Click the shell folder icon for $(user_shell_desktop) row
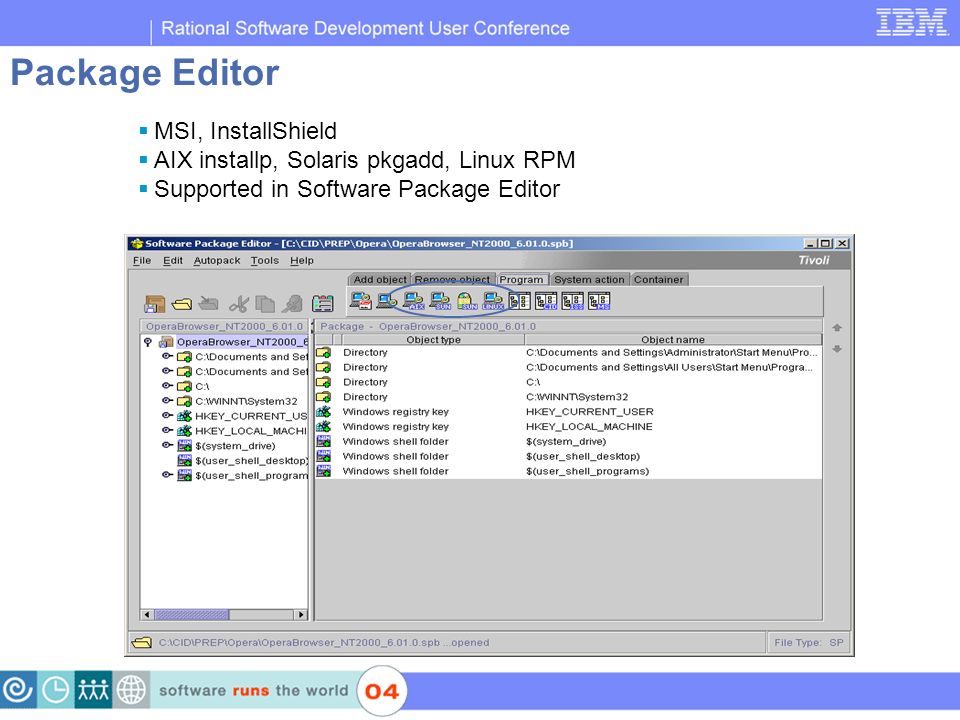Viewport: 960px width, 720px height. pos(323,456)
